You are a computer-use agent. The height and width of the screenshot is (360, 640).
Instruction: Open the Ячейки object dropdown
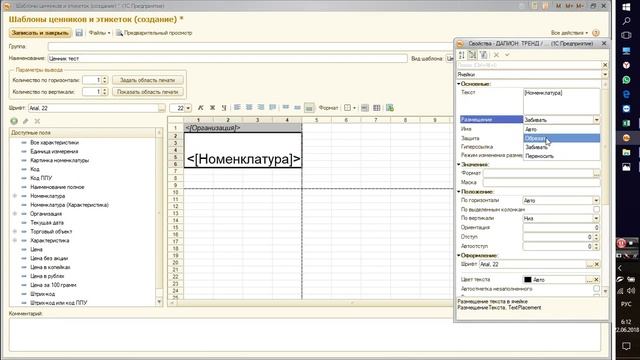pyautogui.click(x=605, y=74)
